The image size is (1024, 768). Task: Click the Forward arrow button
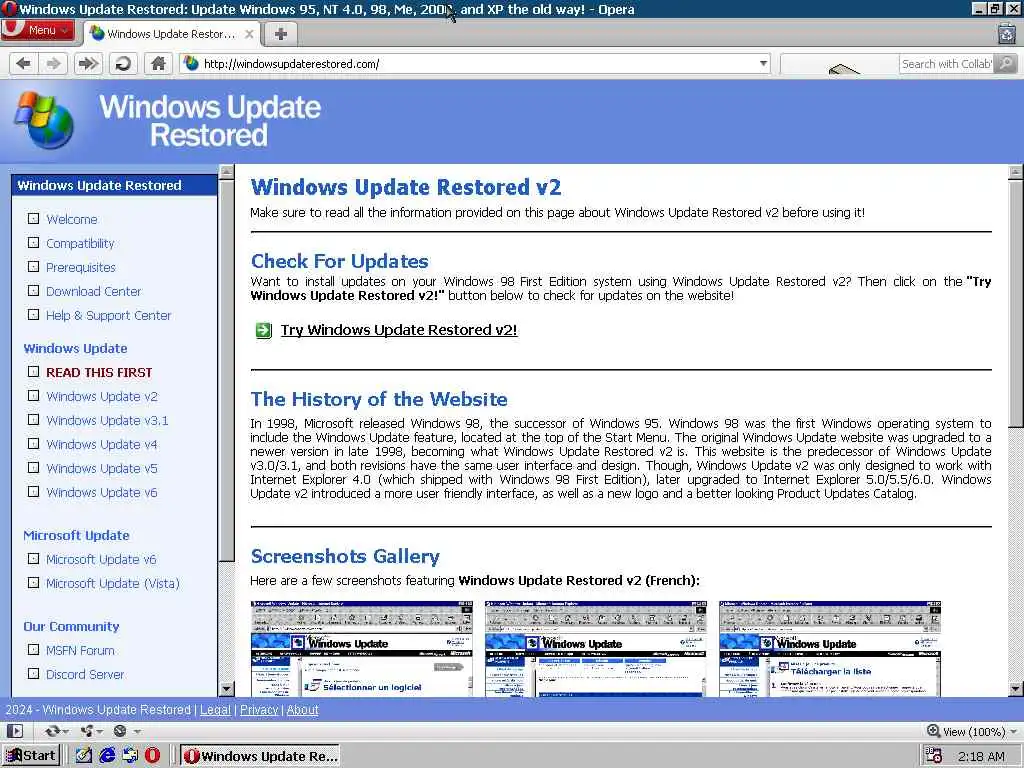[x=53, y=63]
